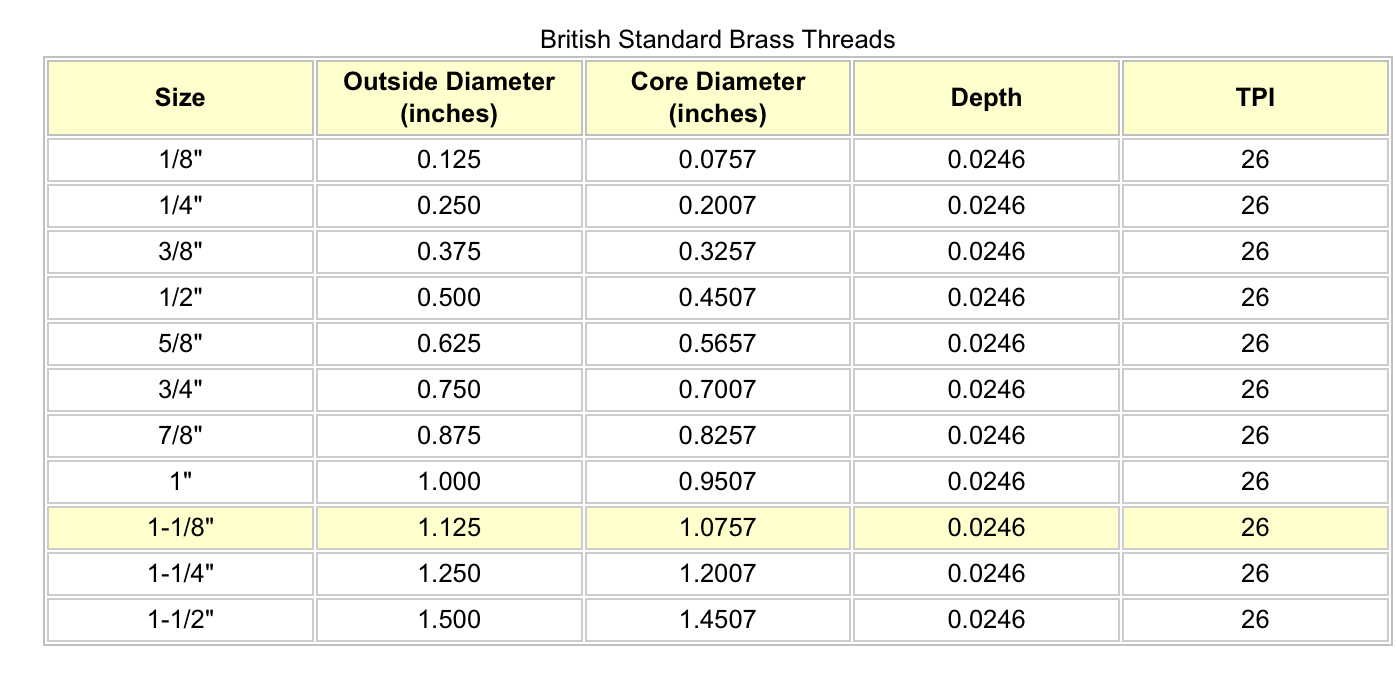Click the Core Diameter column header
The width and height of the screenshot is (1396, 694).
coord(717,97)
